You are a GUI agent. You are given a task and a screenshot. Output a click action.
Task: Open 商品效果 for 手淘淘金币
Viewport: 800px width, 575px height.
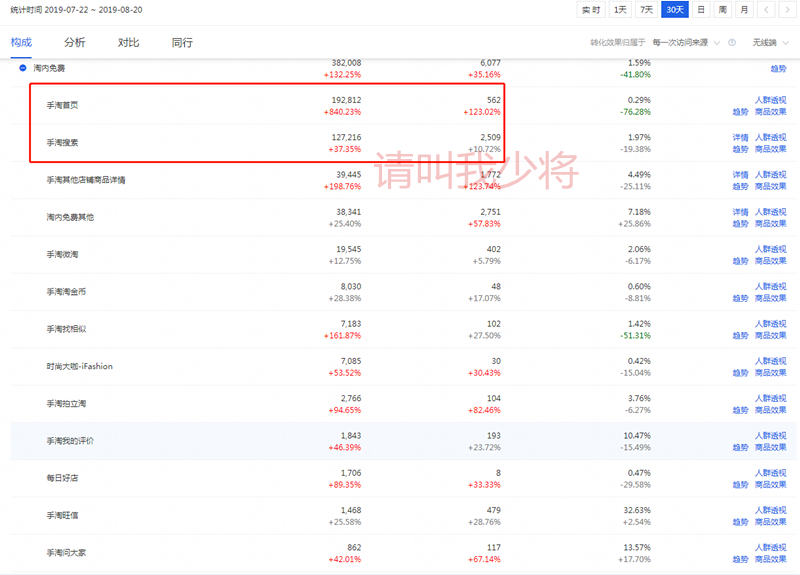[x=770, y=298]
